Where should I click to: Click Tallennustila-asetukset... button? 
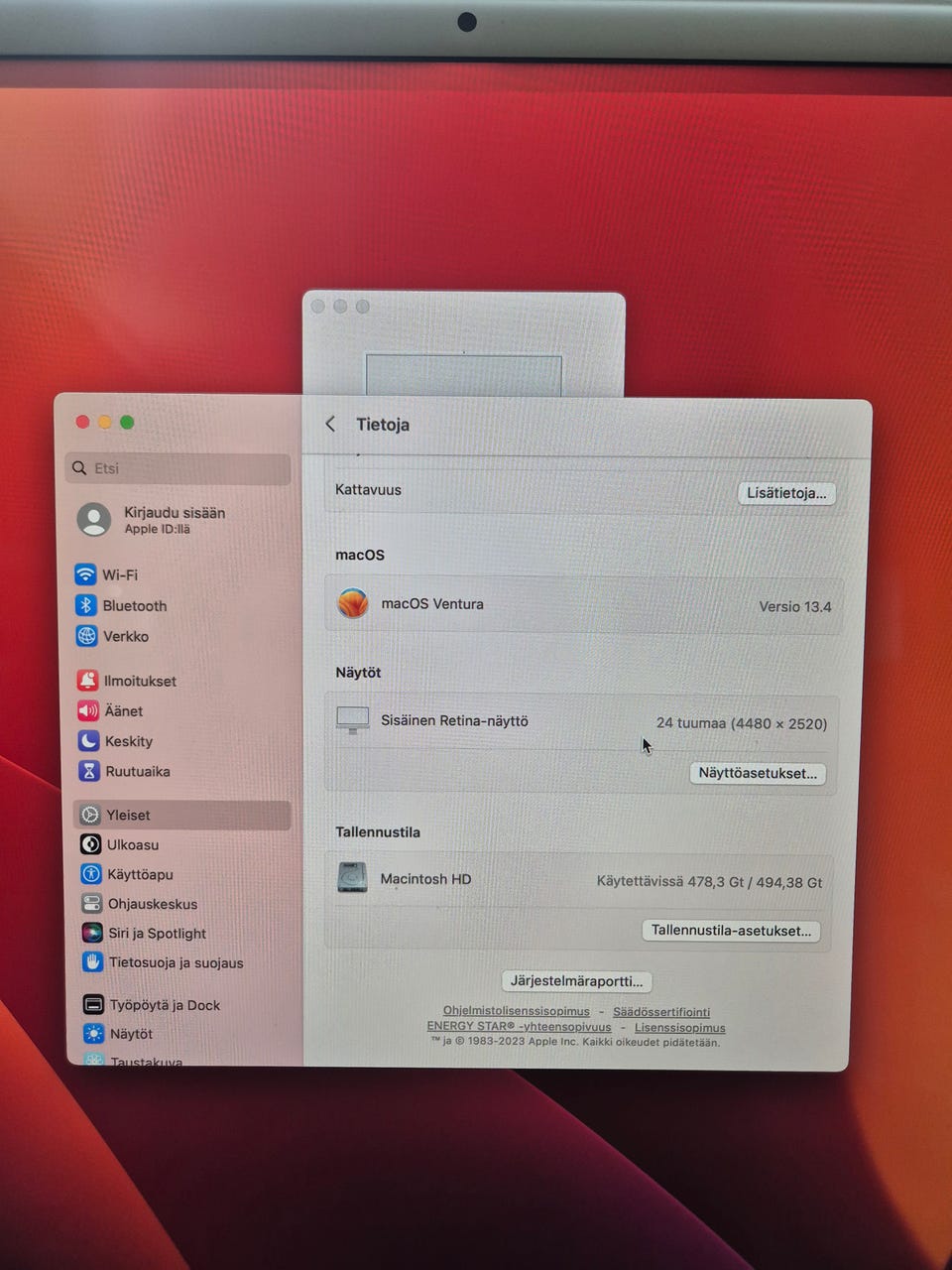[x=731, y=931]
